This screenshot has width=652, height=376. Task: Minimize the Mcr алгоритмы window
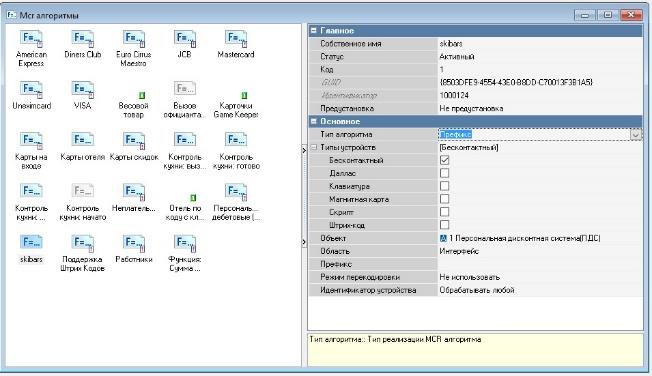pos(585,15)
